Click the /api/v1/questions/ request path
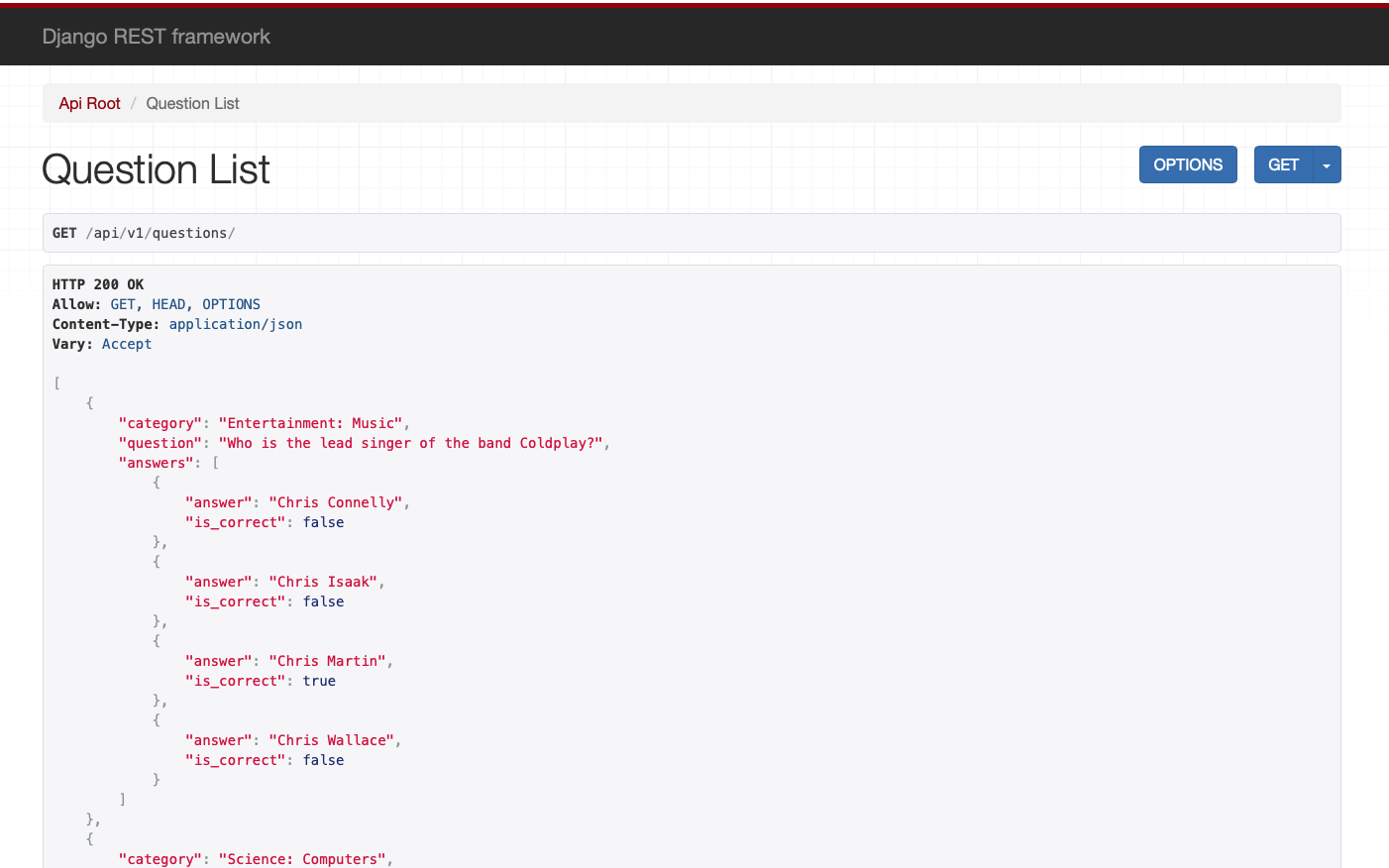 click(160, 233)
